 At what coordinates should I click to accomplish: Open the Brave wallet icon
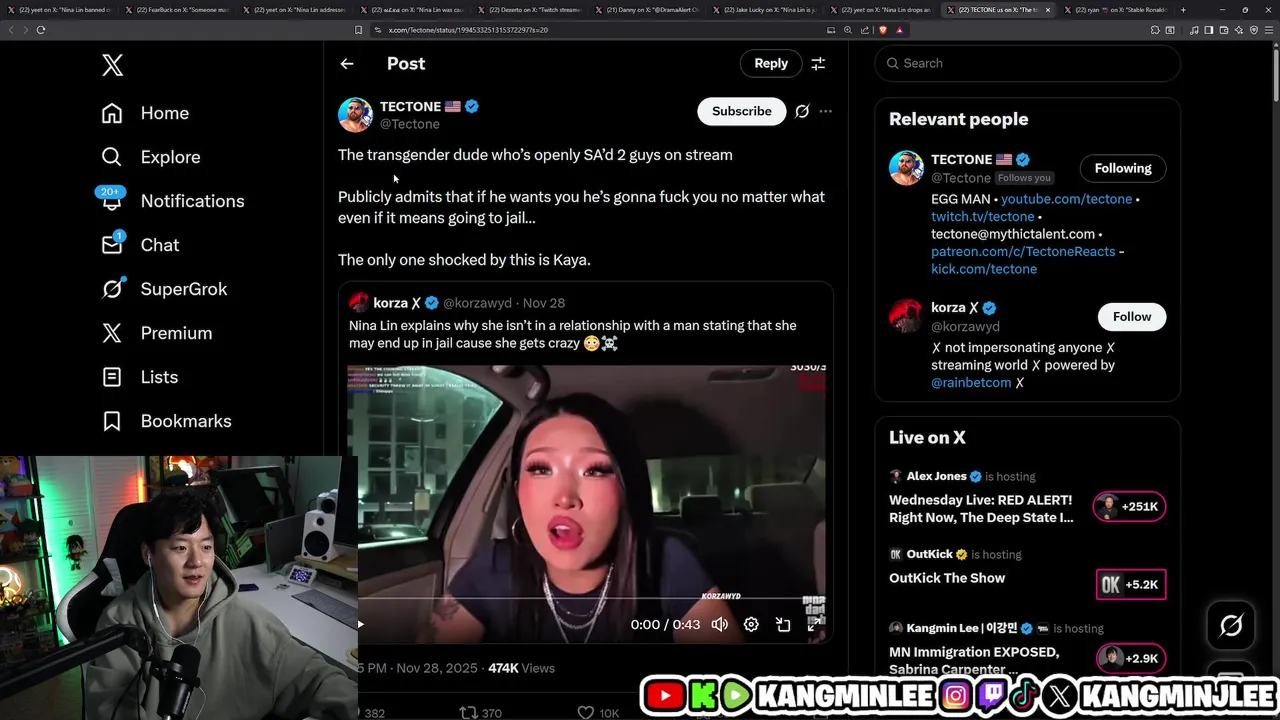[x=1226, y=30]
